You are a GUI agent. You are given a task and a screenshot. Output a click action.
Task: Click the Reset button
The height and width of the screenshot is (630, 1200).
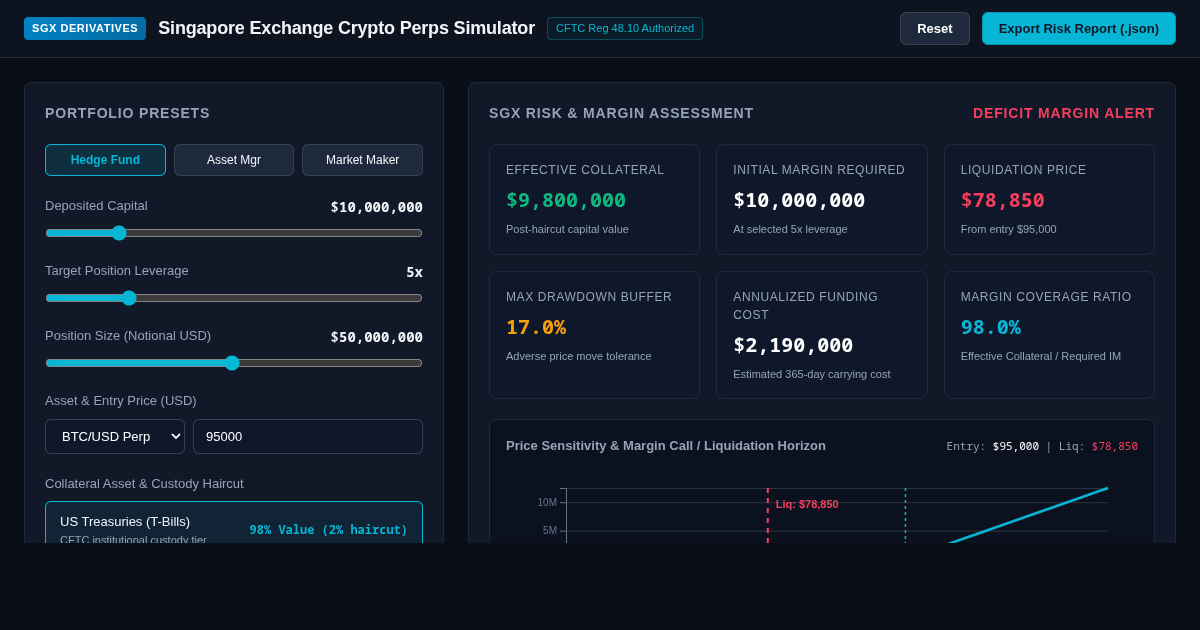pos(934,28)
